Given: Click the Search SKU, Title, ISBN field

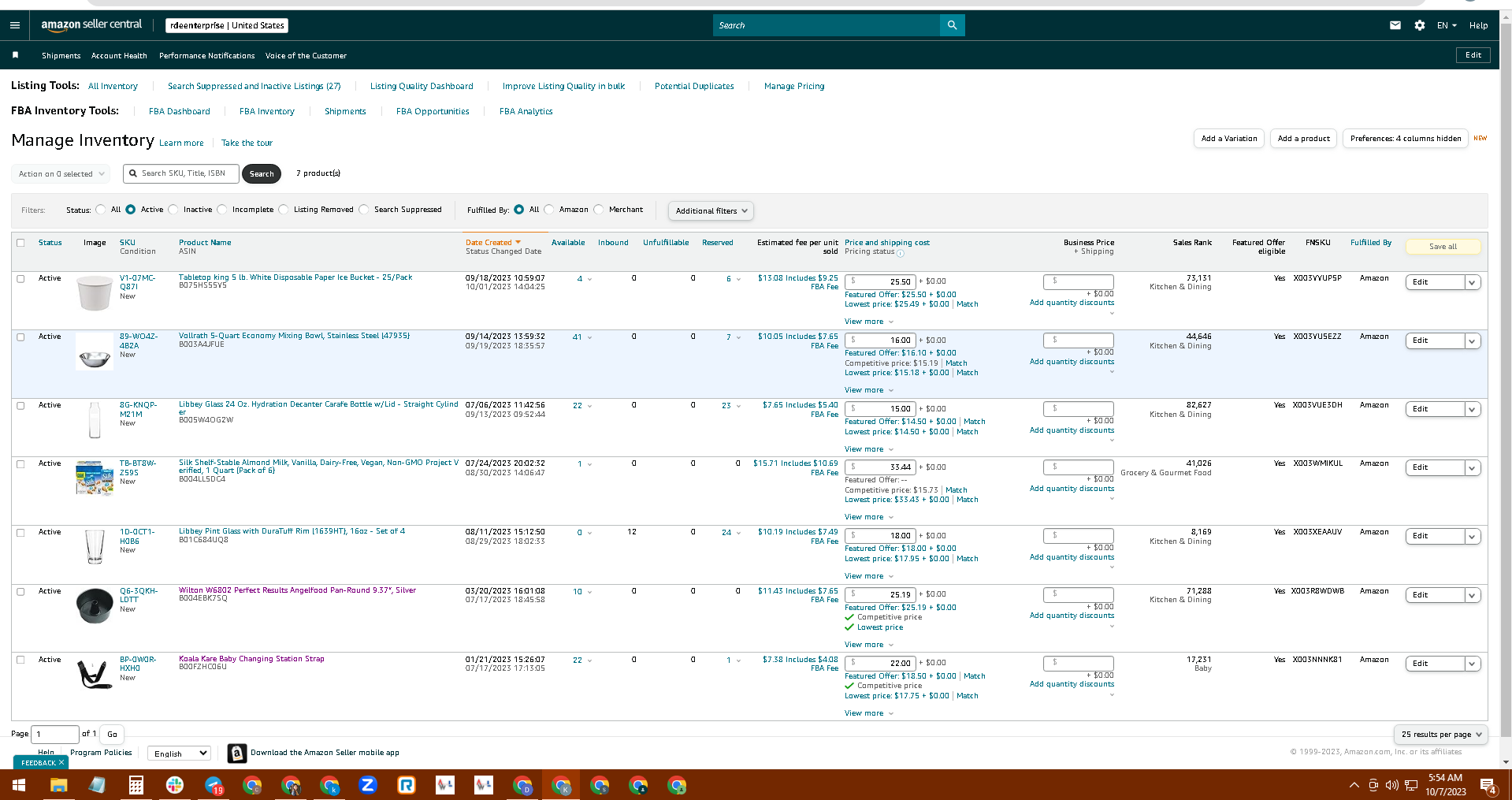Looking at the screenshot, I should click(x=181, y=173).
